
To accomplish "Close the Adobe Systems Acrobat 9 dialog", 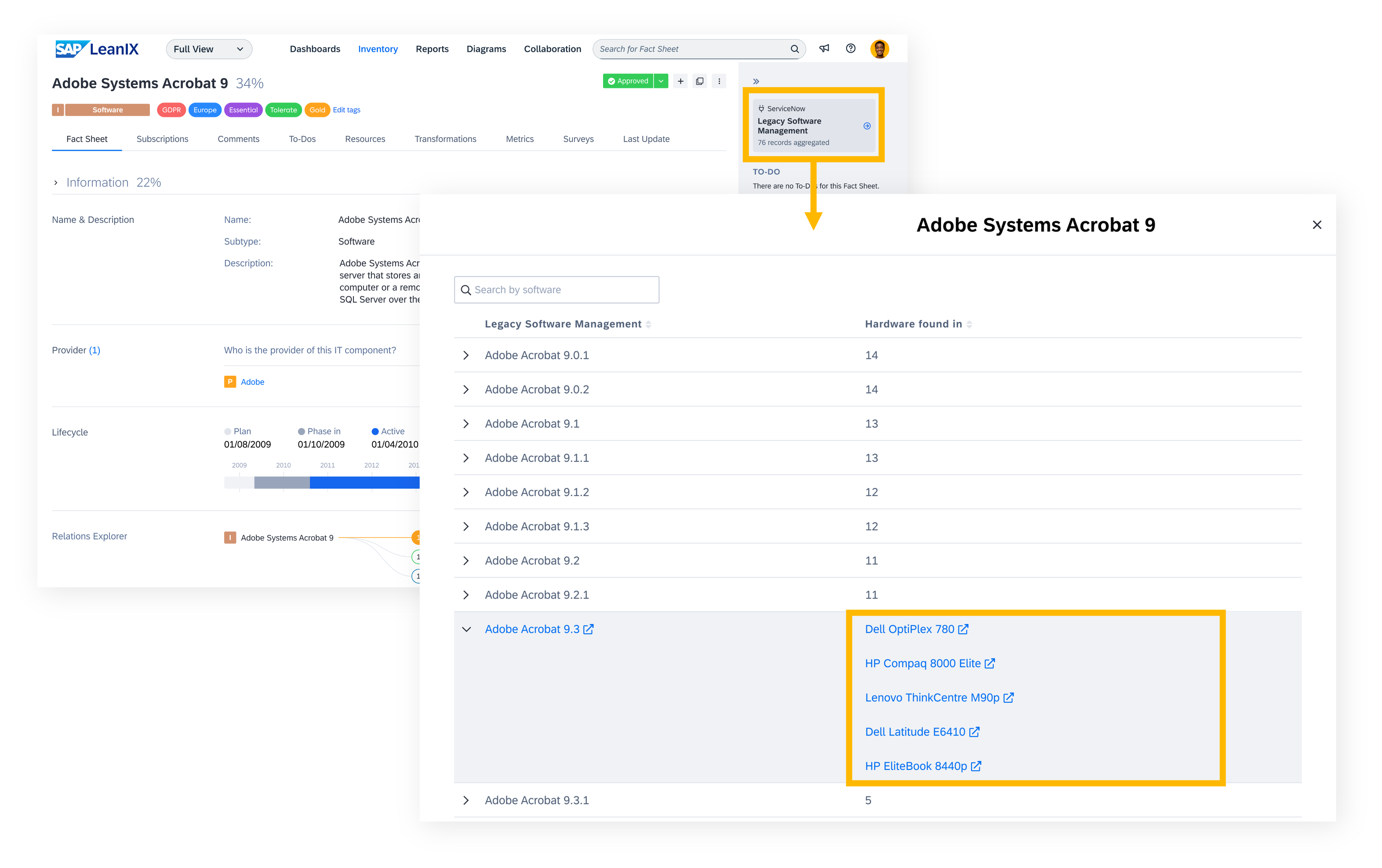I will tap(1317, 225).
